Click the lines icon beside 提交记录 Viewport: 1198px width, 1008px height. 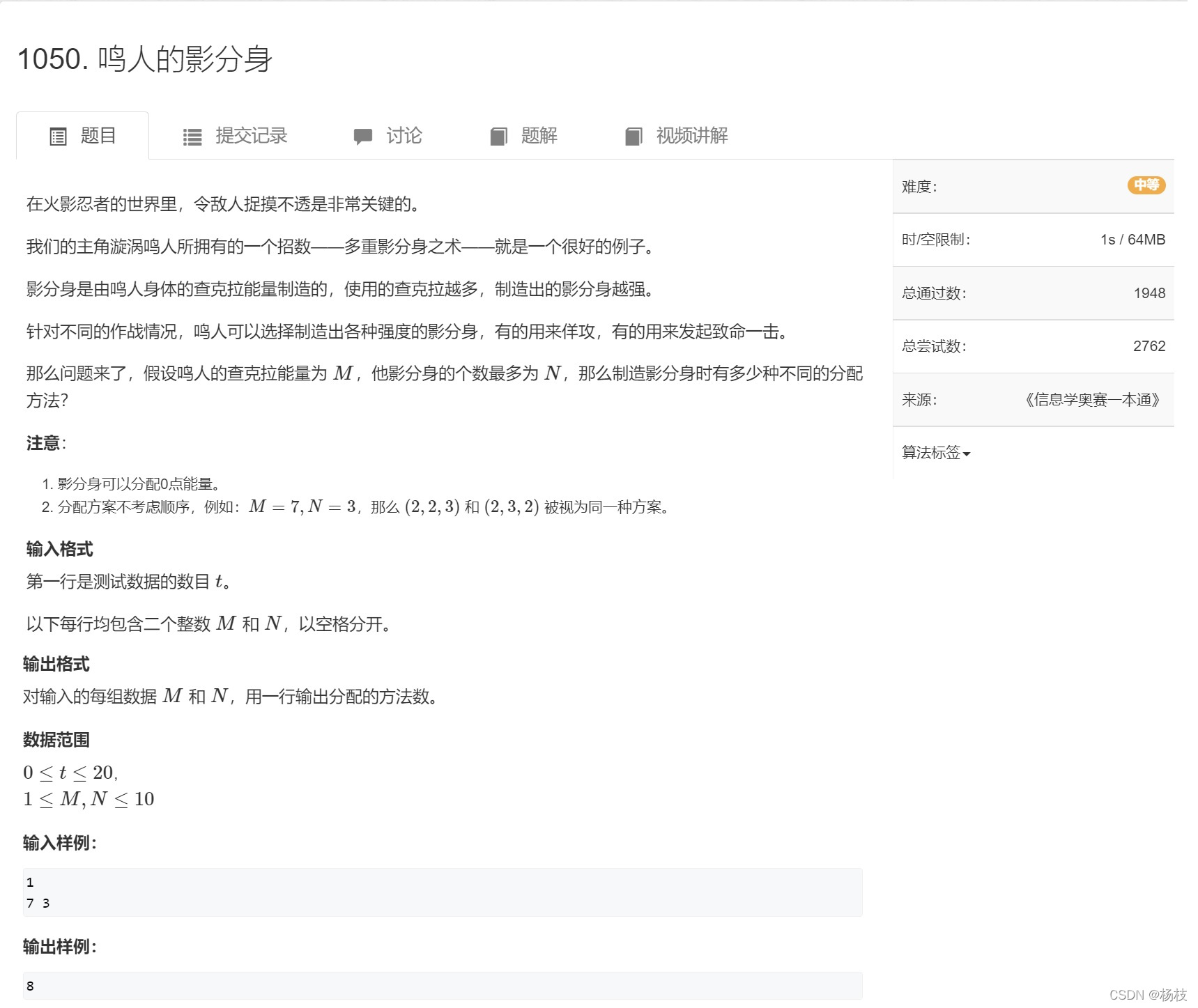192,137
